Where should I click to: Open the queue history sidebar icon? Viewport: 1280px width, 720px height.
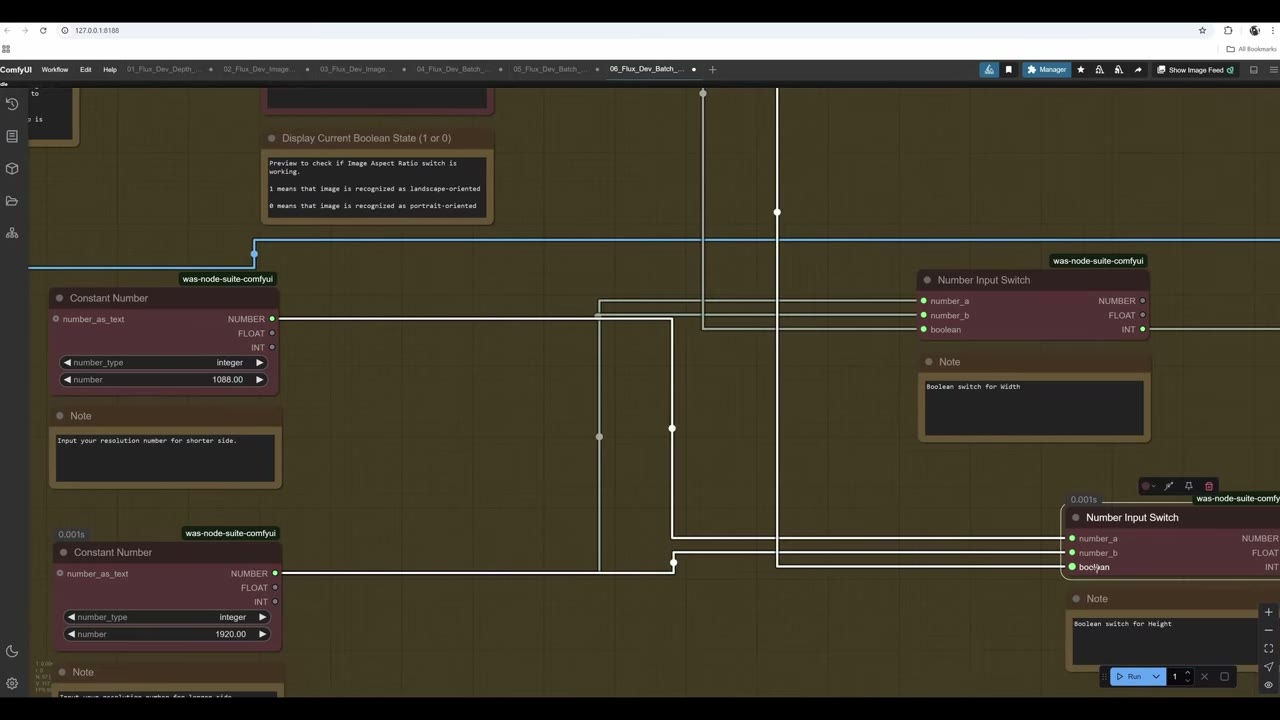pos(12,104)
